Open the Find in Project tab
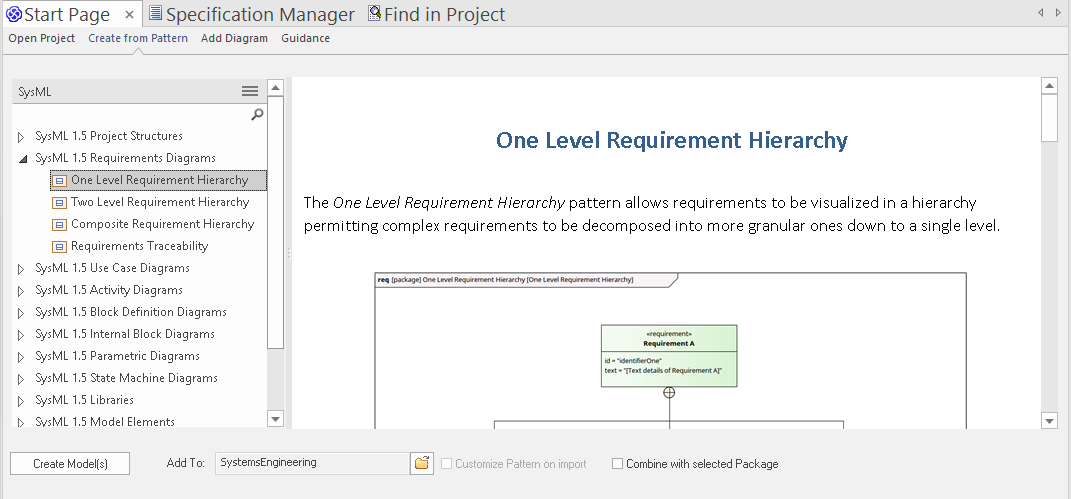 coord(437,15)
